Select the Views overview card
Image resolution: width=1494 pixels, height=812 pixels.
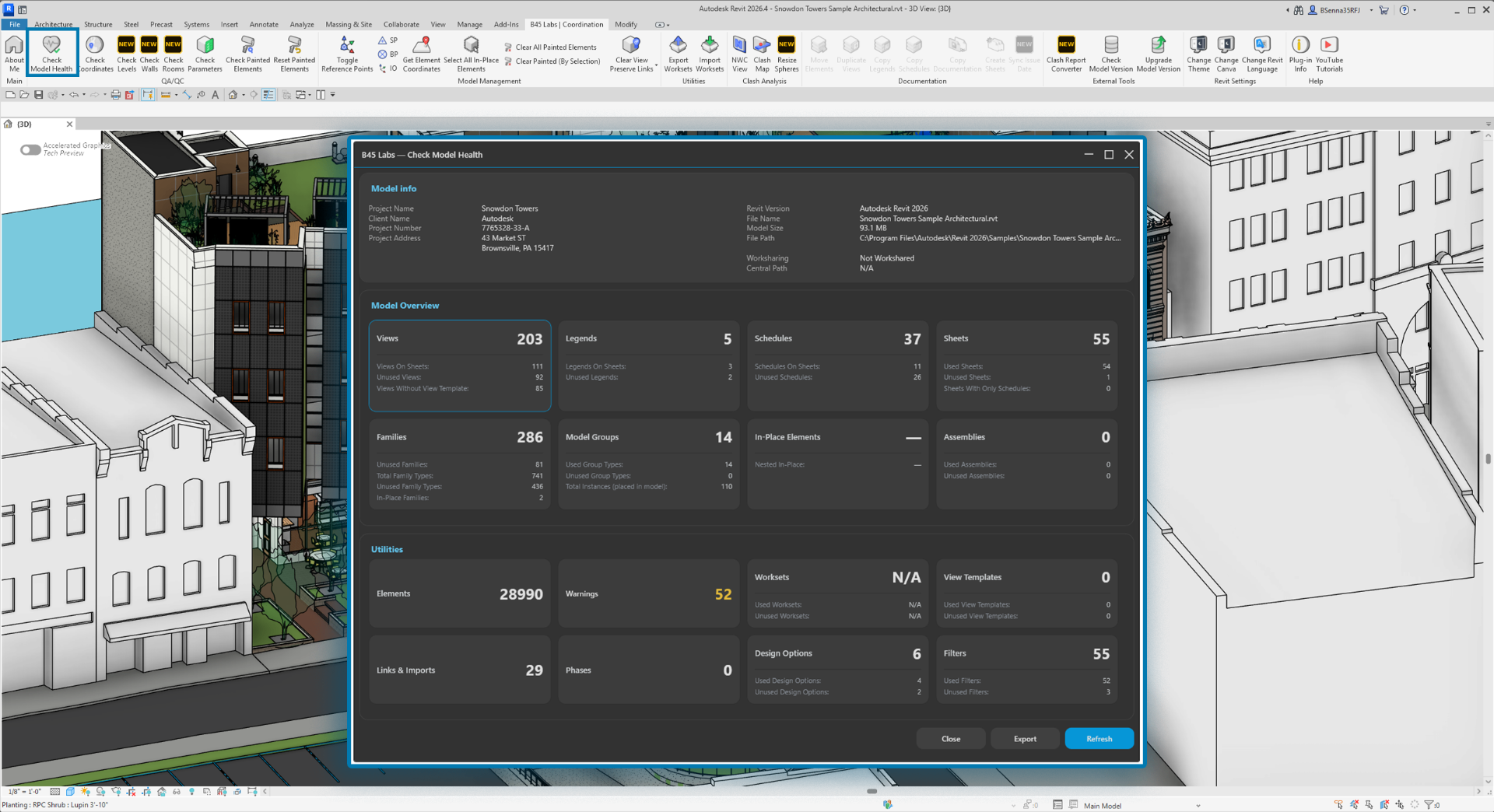point(460,366)
